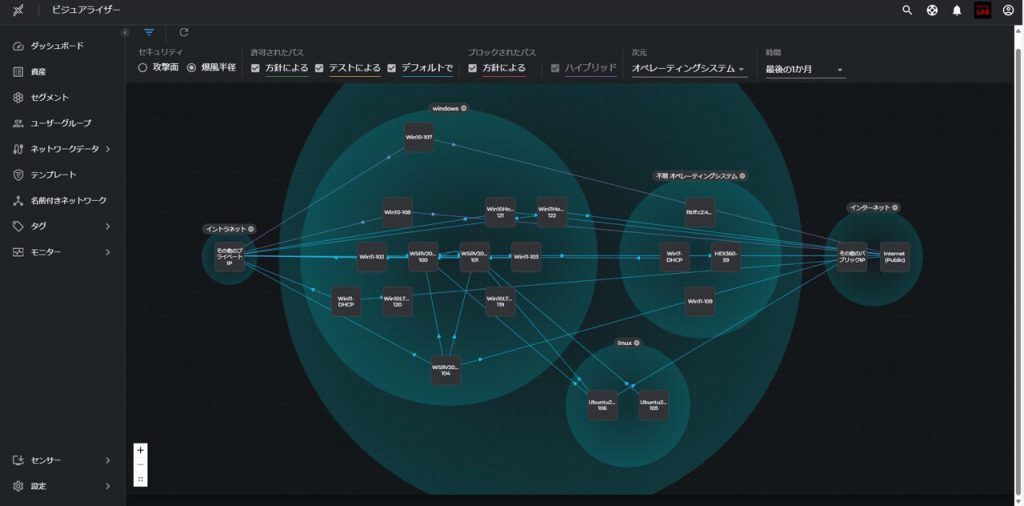Viewport: 1024px width, 506px height.
Task: Collapse the イントラネット group icon
Action: click(x=251, y=229)
